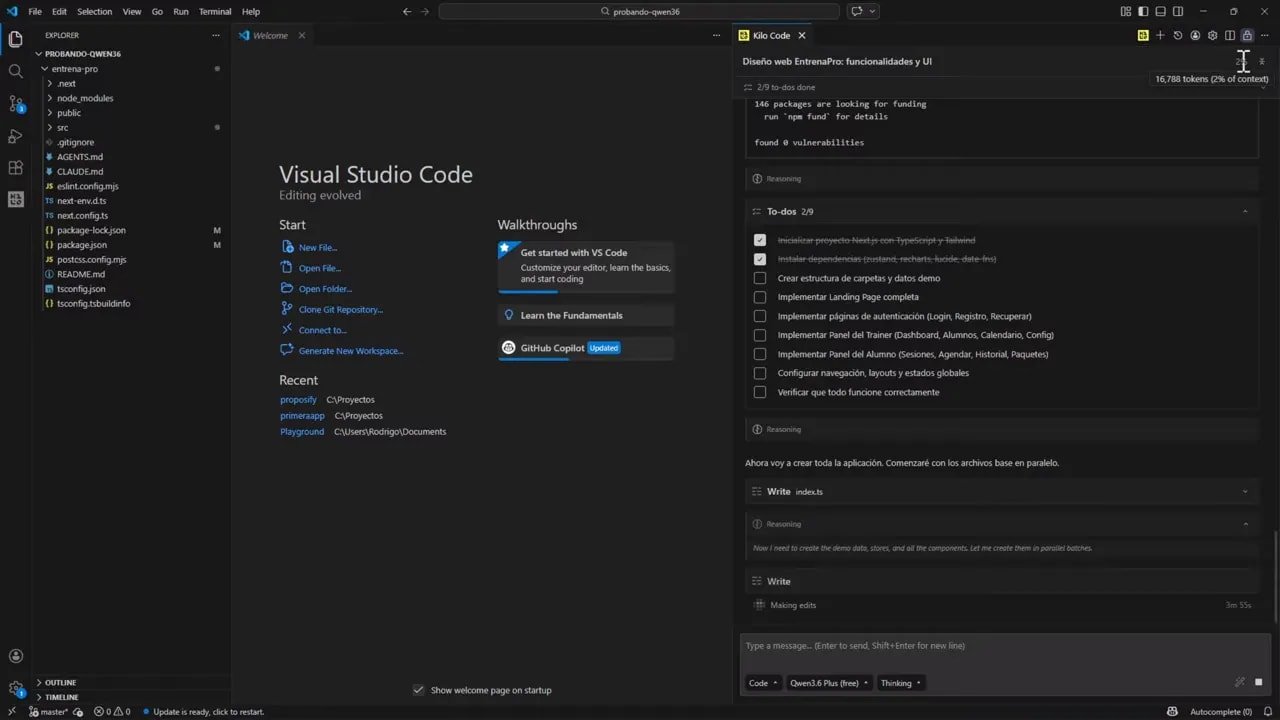Click the Copilot status icon in status bar
Image resolution: width=1280 pixels, height=720 pixels.
[x=1172, y=712]
